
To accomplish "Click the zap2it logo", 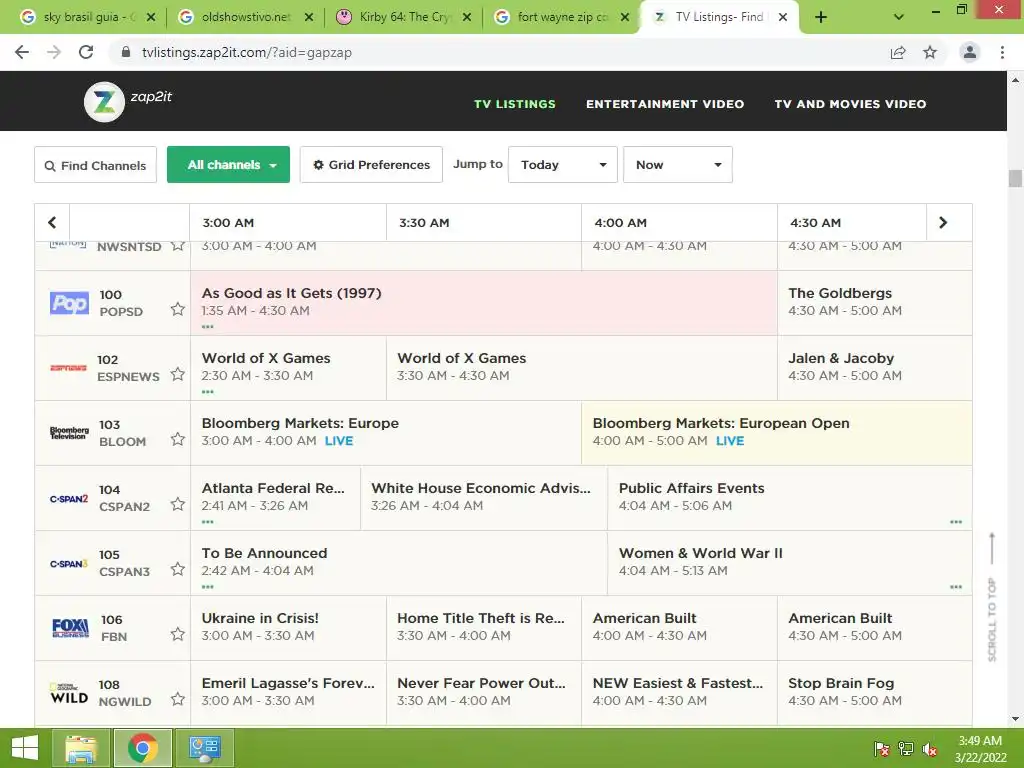I will click(128, 101).
